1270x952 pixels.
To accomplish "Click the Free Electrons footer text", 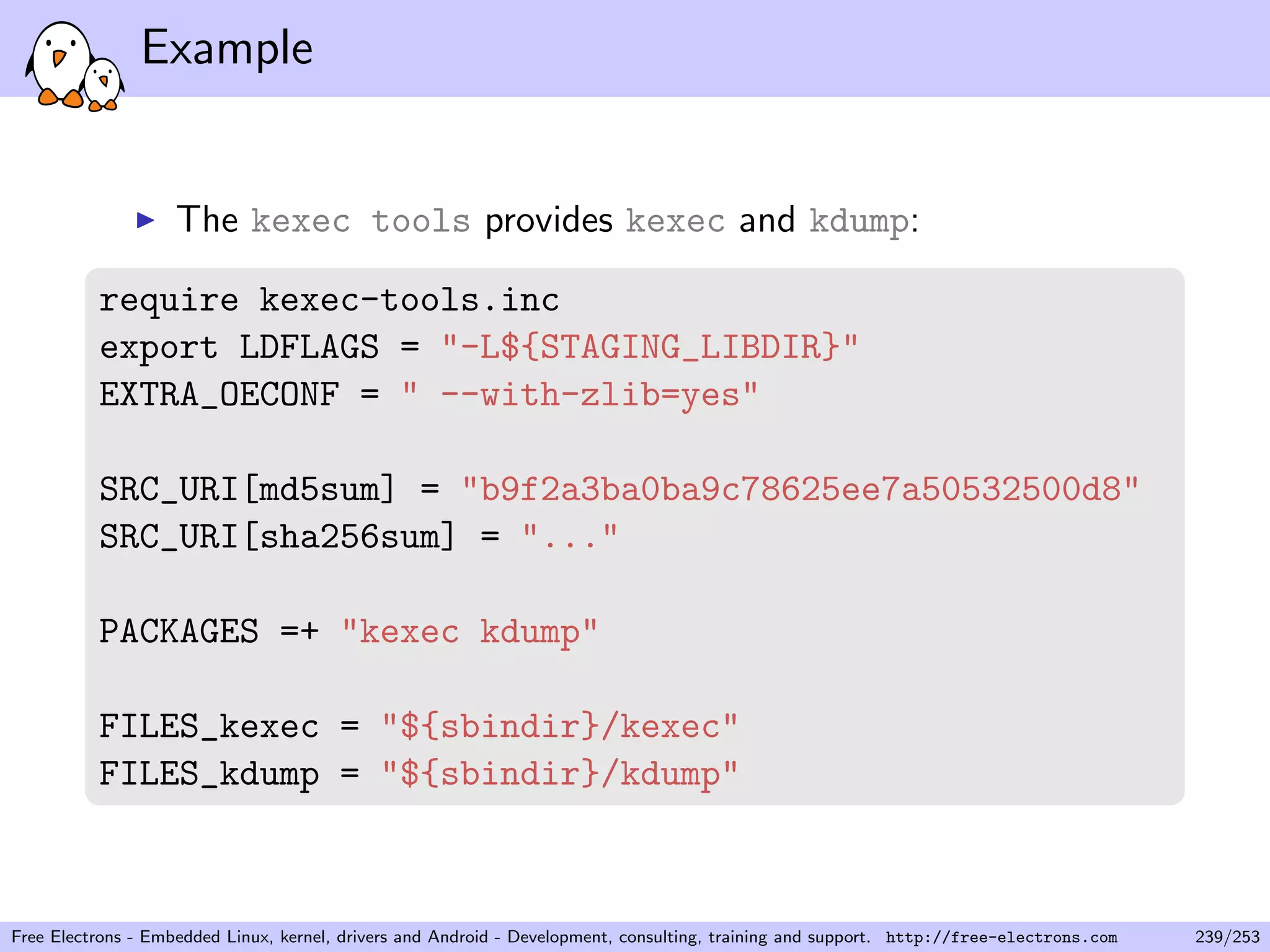I will (440, 937).
